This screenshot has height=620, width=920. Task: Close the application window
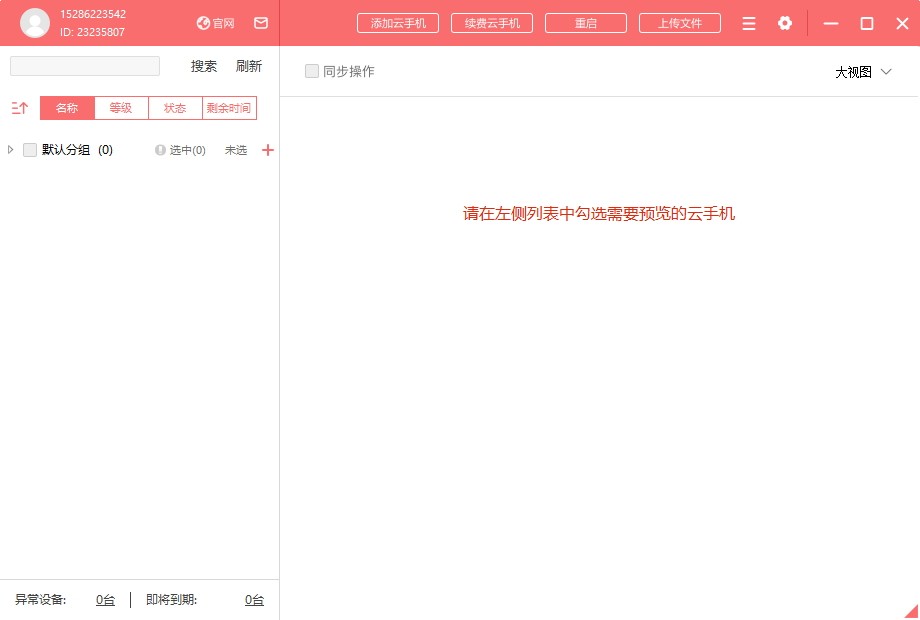click(x=902, y=23)
